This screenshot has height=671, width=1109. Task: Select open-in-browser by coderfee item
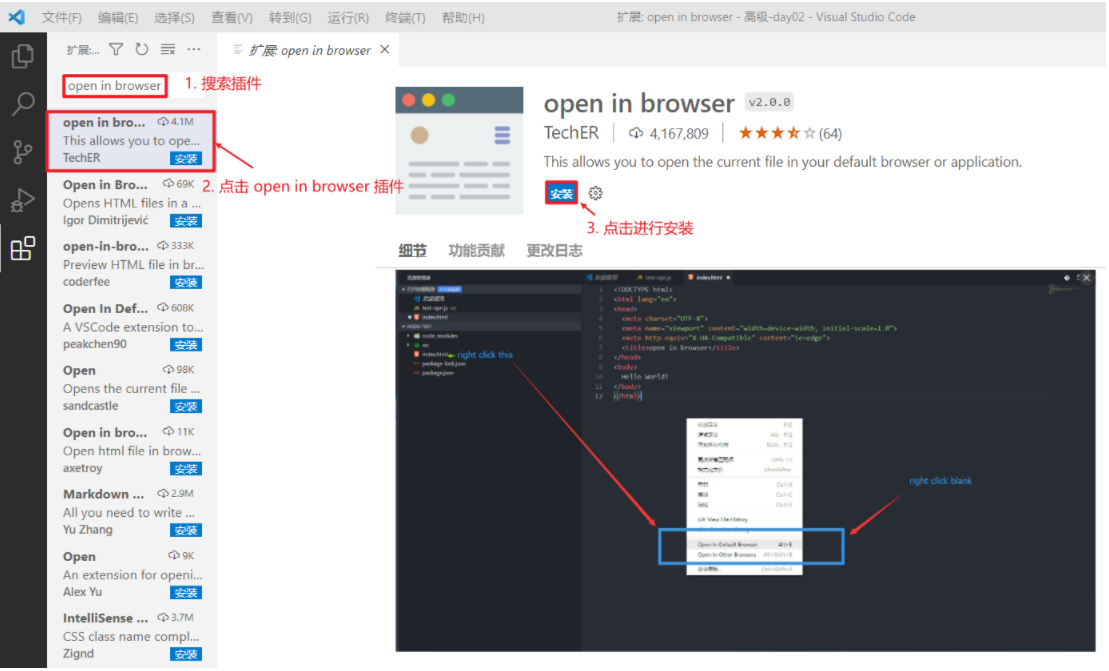pos(132,264)
